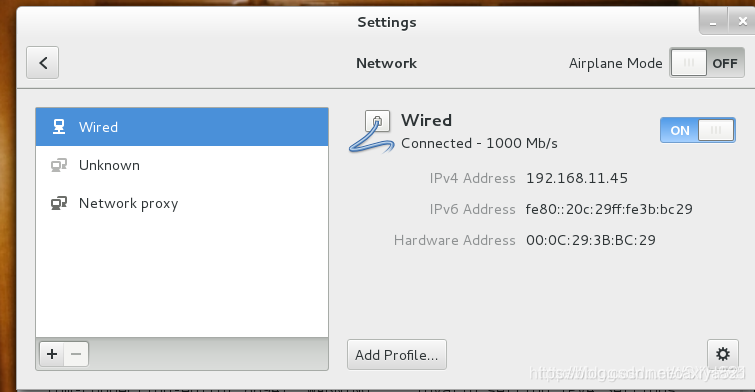Screen dimensions: 755x392
Task: Click the Connected - 1000 Mb/s status
Action: click(x=479, y=144)
